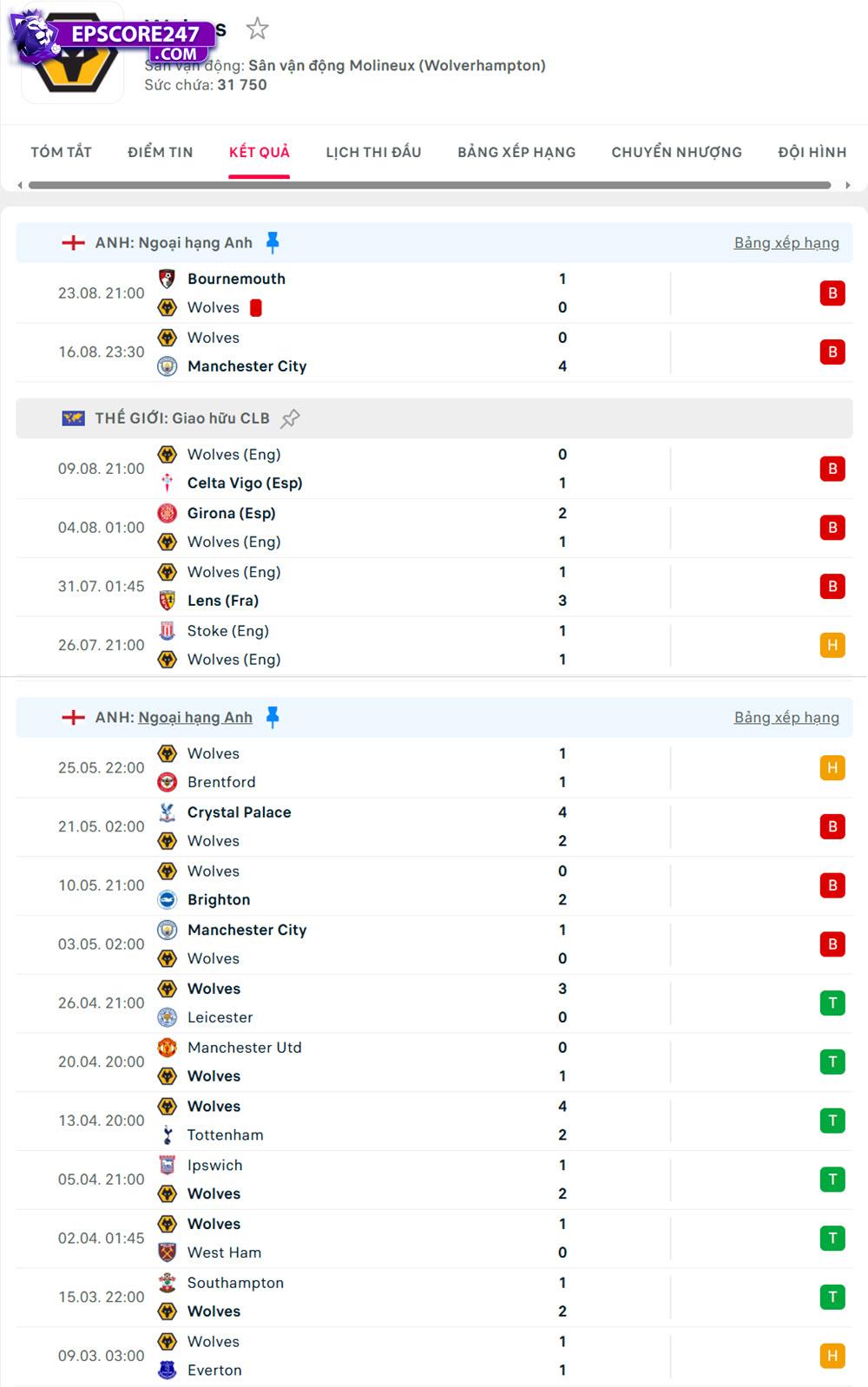Click the left chevron of the tab strip
868x1387 pixels.
point(19,183)
